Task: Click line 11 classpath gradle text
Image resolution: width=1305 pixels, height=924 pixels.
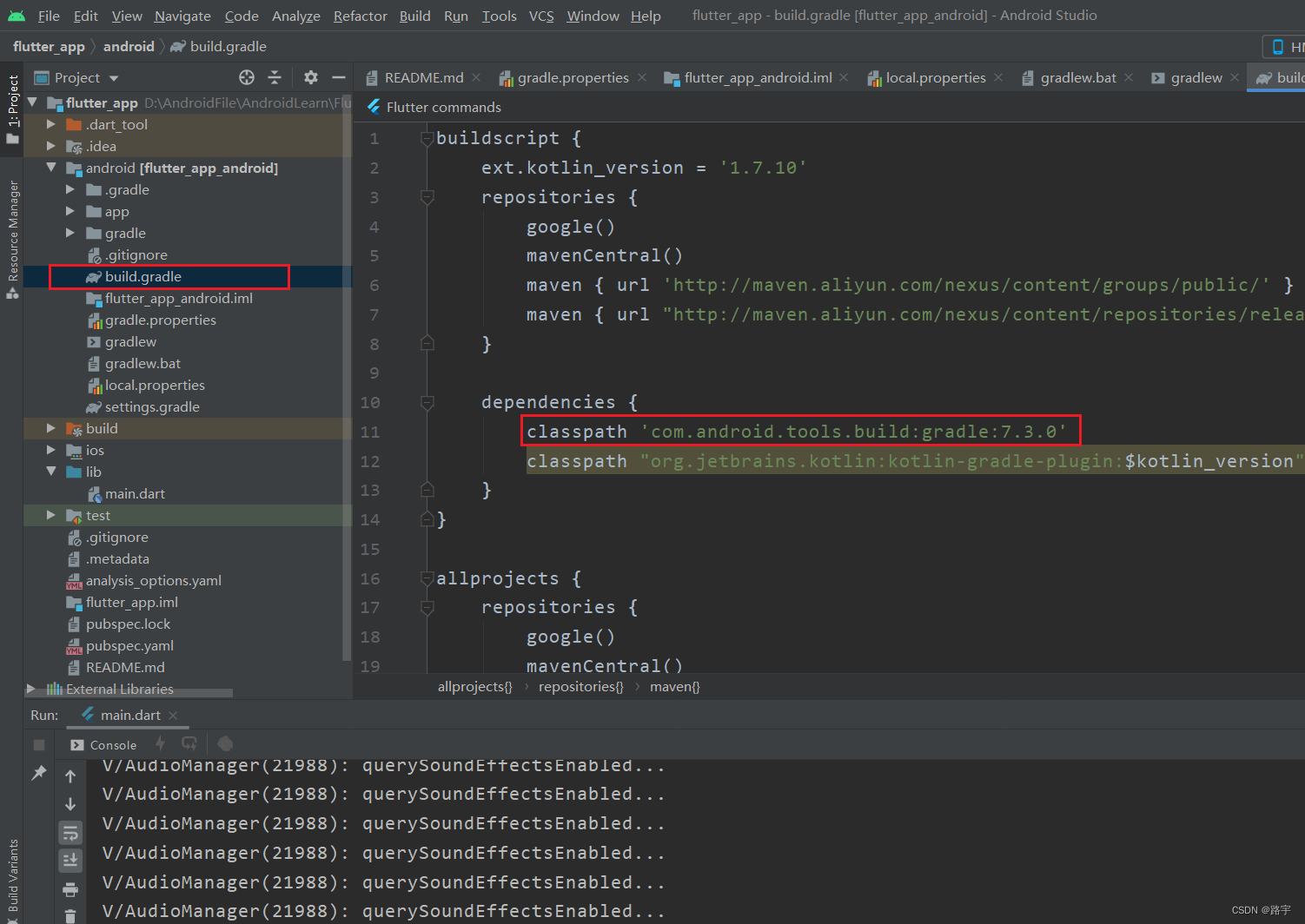Action: pos(796,432)
